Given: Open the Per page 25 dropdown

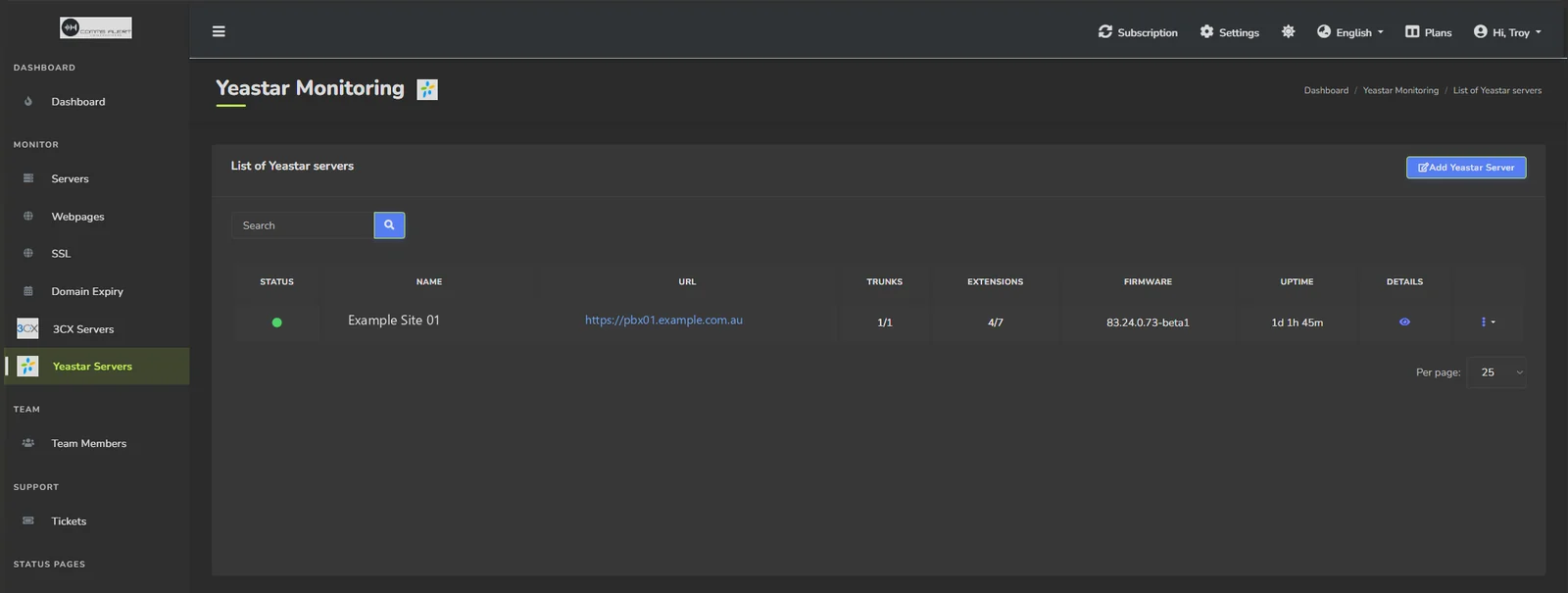Looking at the screenshot, I should click(1496, 372).
